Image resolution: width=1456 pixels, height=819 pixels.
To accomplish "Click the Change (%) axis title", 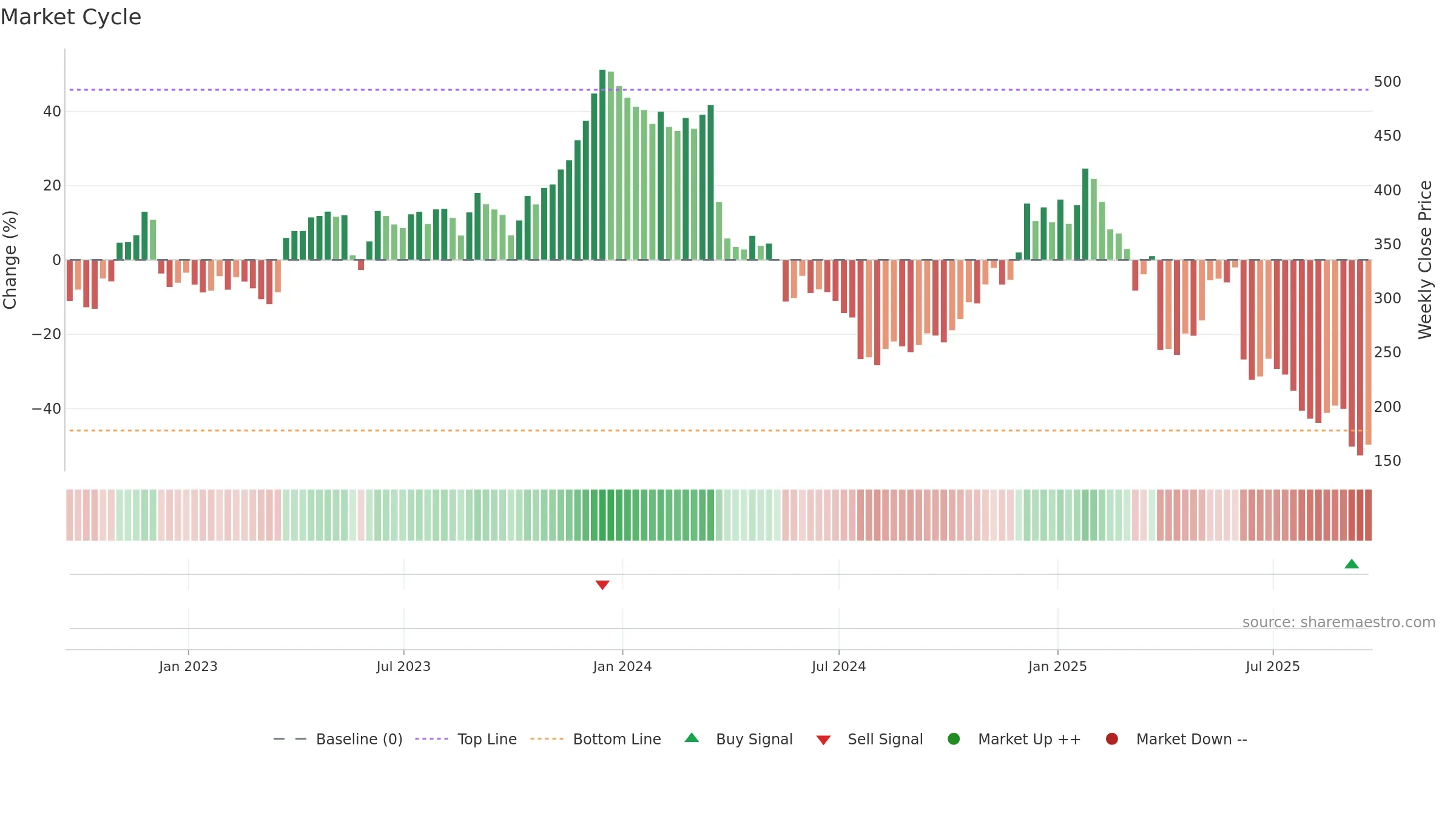I will [10, 260].
